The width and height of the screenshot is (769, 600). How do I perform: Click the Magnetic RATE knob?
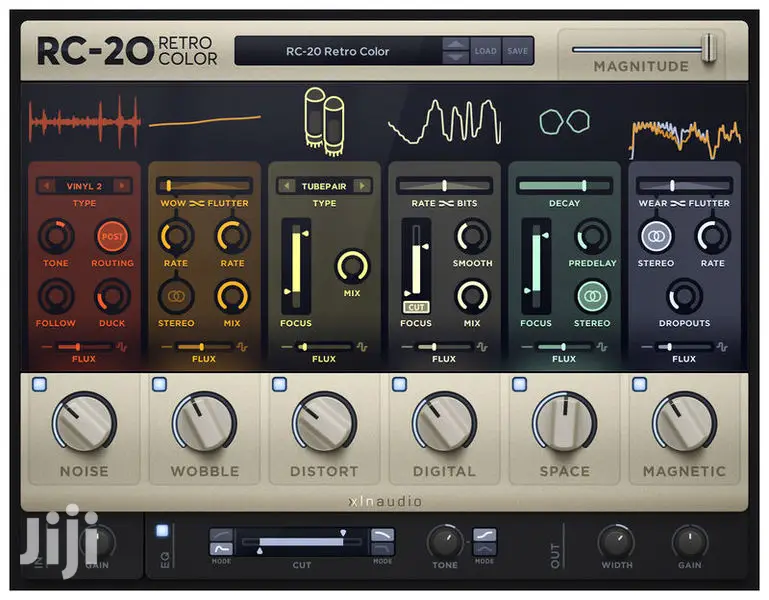(x=713, y=236)
